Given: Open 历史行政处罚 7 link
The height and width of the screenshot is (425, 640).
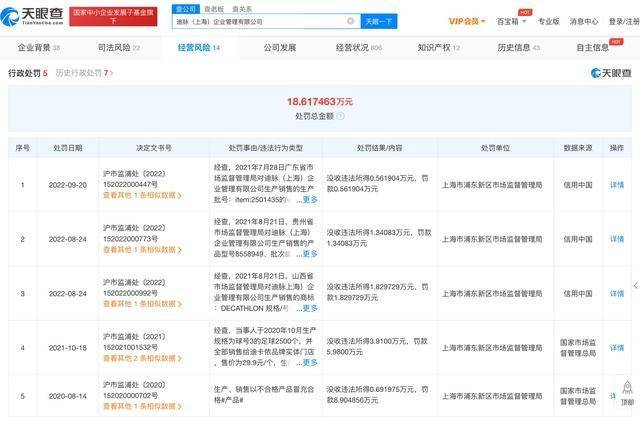Looking at the screenshot, I should coord(84,73).
